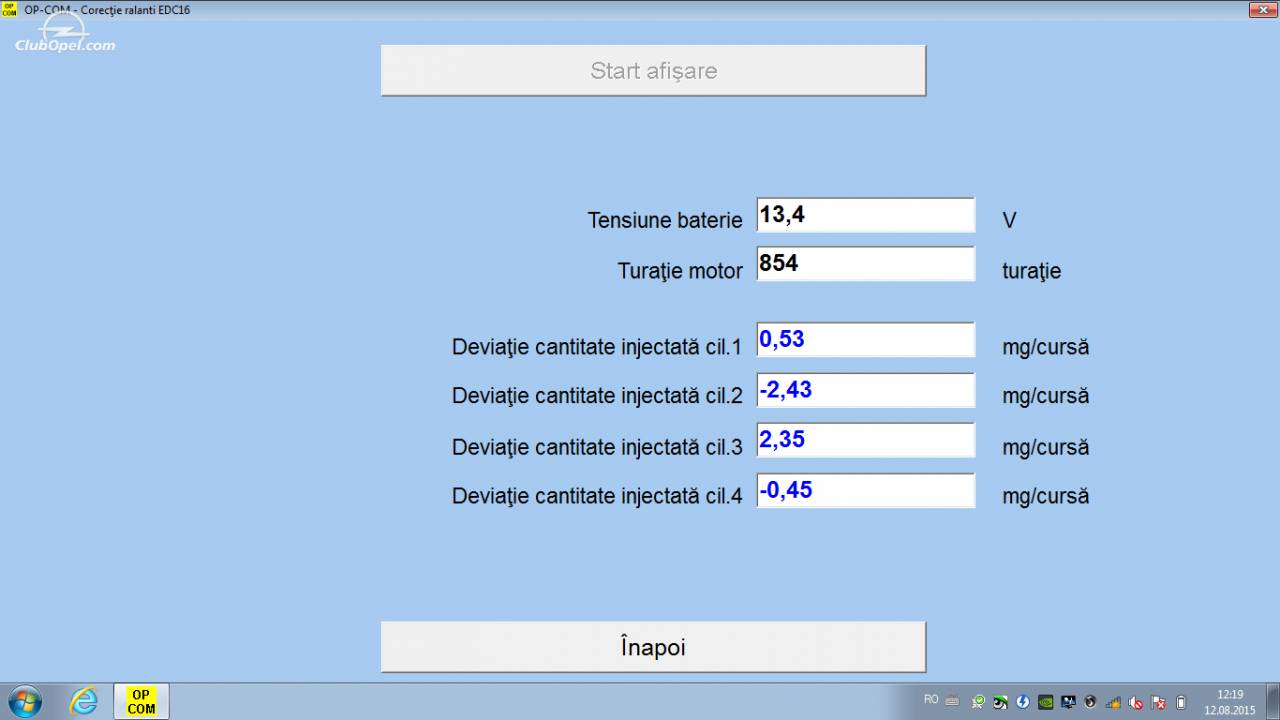Click cylinder 4 deviation field -0,45
Viewport: 1280px width, 720px height.
(x=865, y=490)
